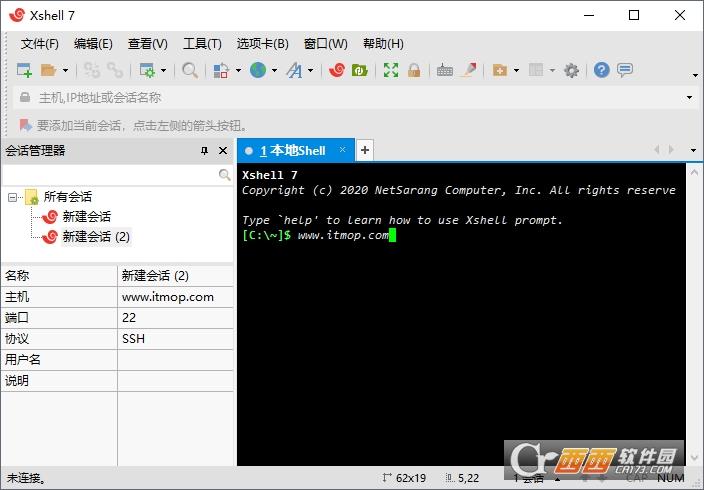Pin the Session Manager panel
Image resolution: width=704 pixels, height=490 pixels.
[205, 151]
